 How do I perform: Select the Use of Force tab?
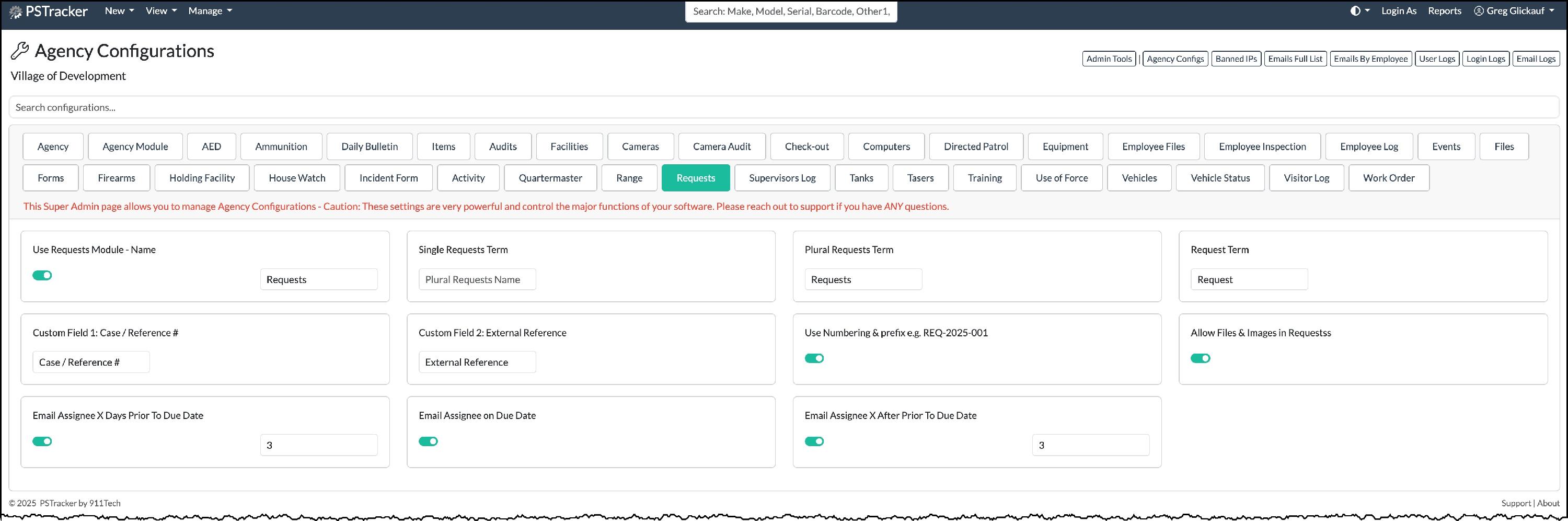pos(1062,178)
